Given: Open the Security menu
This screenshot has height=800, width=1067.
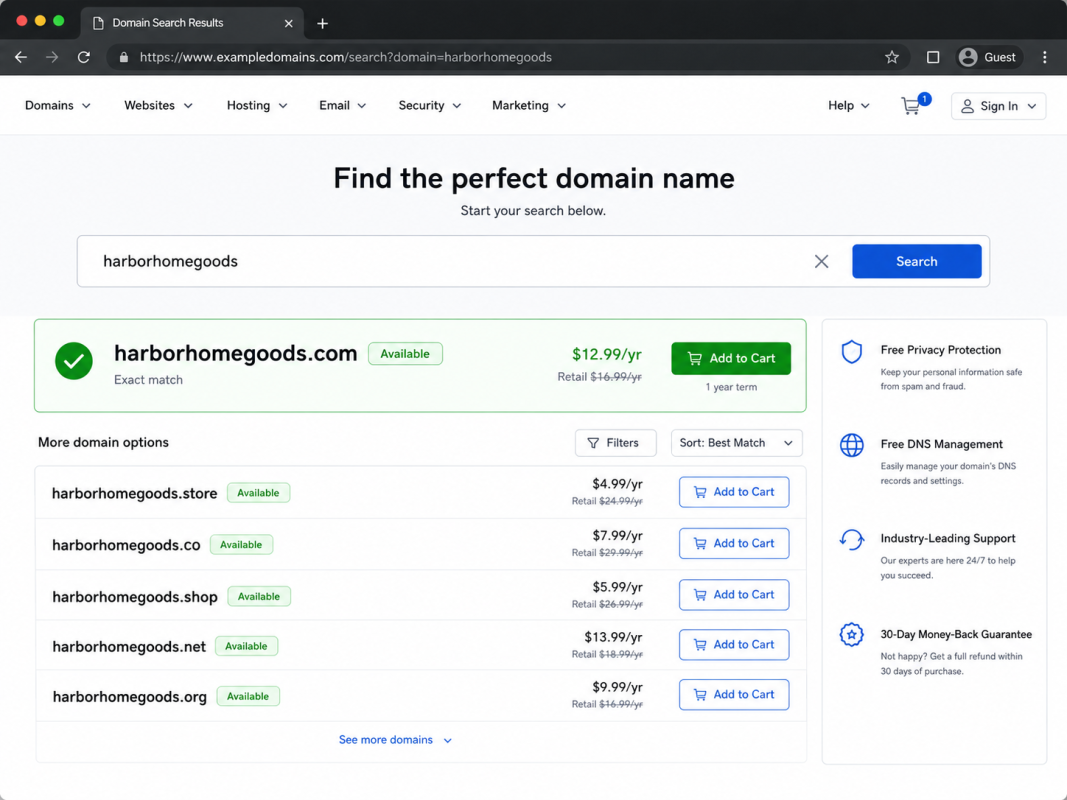Looking at the screenshot, I should (x=429, y=105).
